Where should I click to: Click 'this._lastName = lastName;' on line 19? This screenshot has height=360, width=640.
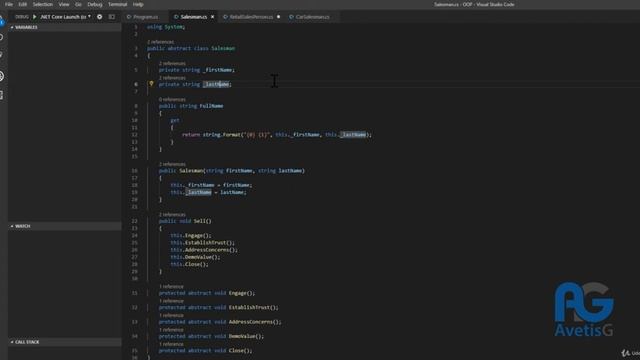click(x=208, y=192)
